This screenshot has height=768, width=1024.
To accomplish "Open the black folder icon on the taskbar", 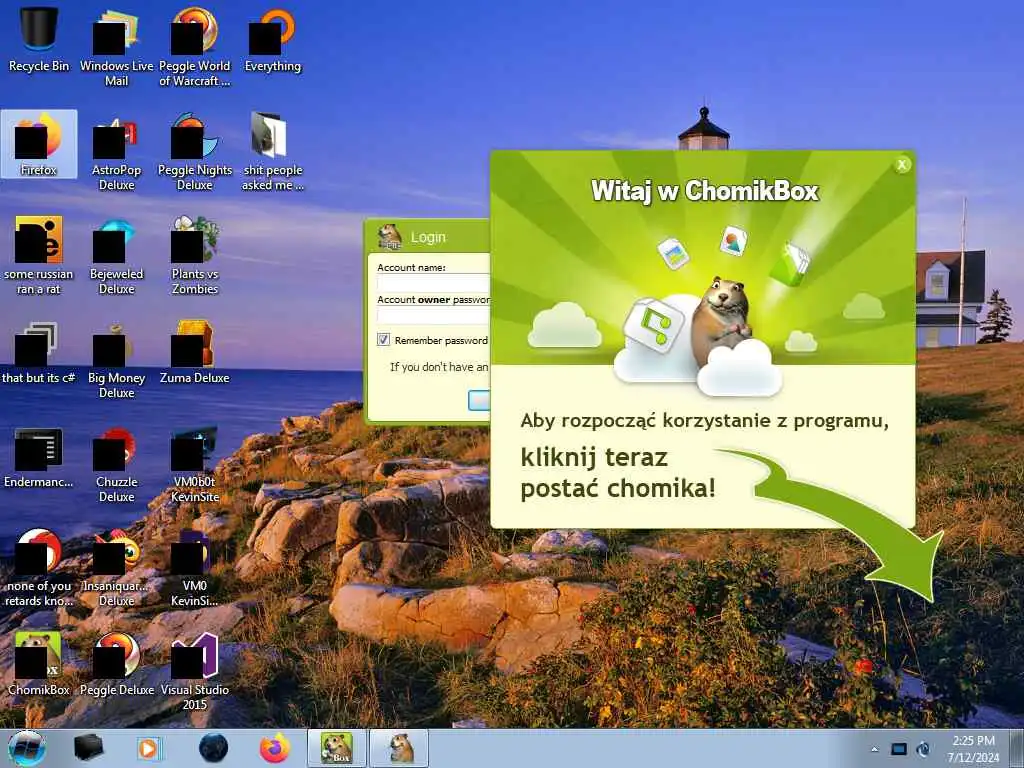I will pyautogui.click(x=89, y=748).
